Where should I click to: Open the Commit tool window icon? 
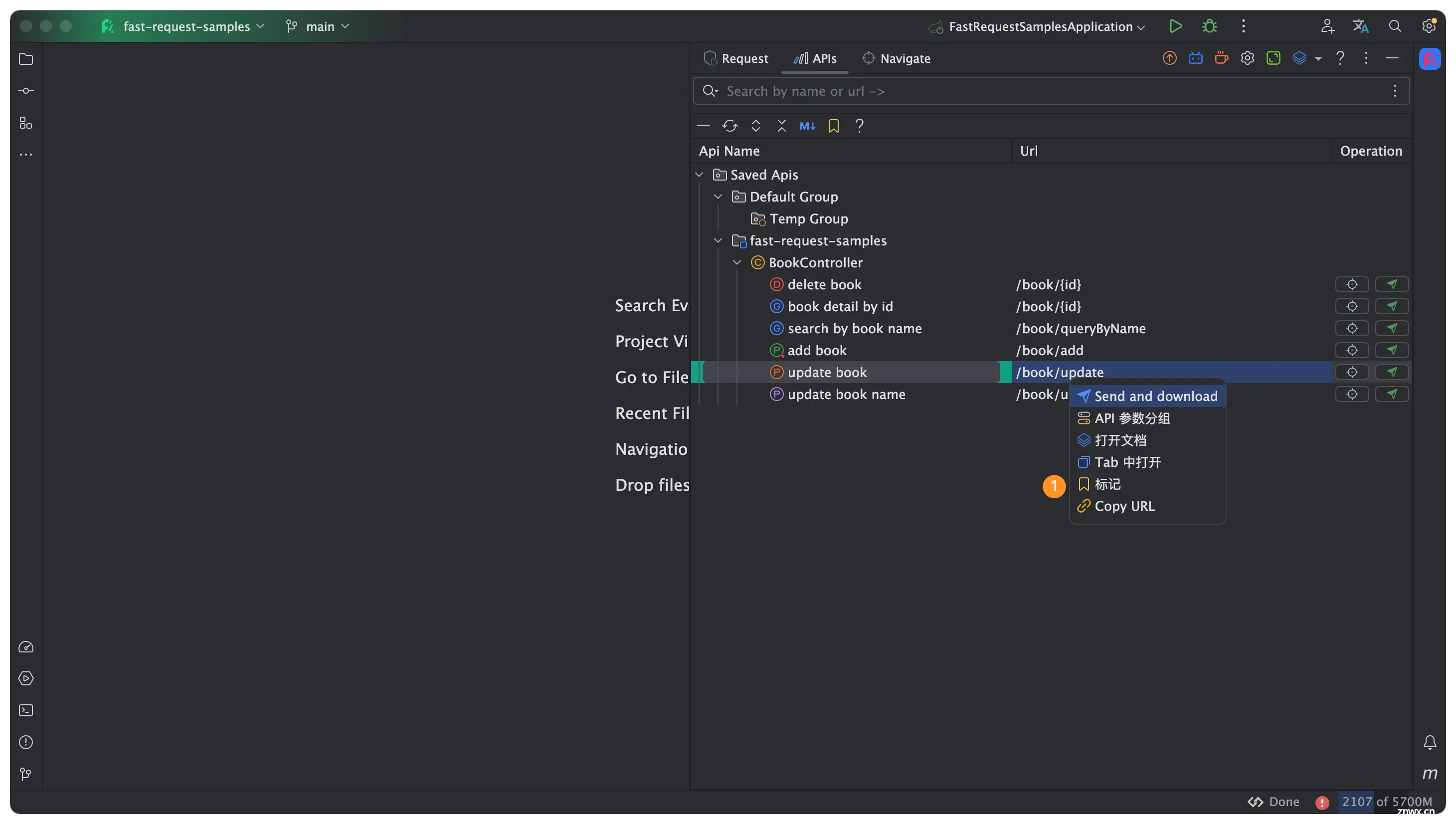point(26,91)
